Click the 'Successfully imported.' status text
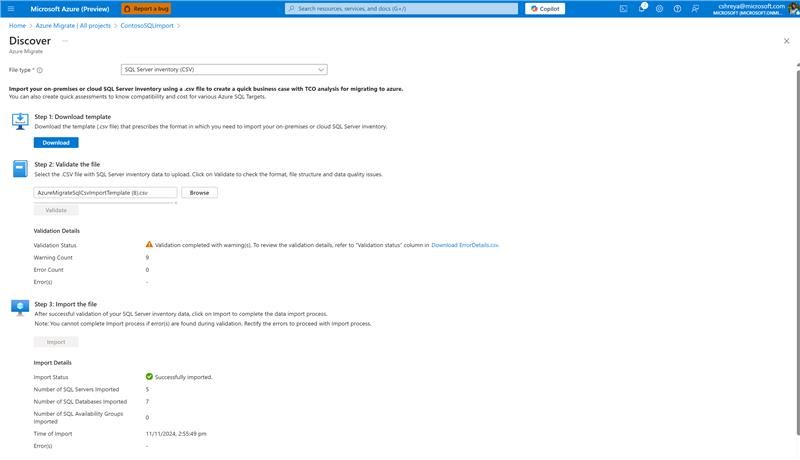800x460 pixels. 183,377
